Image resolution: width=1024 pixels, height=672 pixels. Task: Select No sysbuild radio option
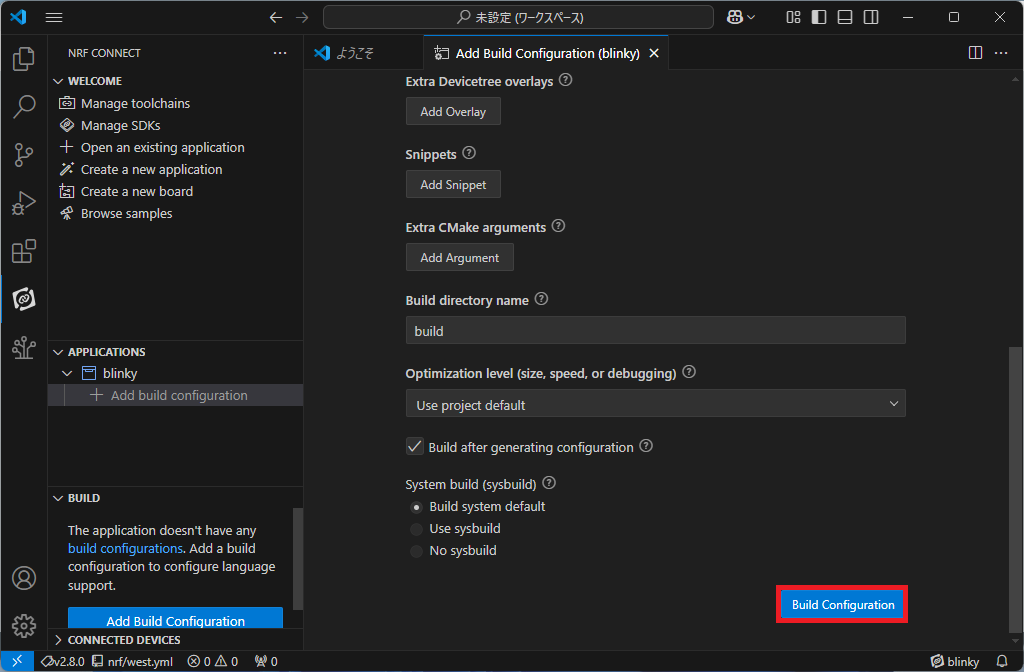(416, 551)
